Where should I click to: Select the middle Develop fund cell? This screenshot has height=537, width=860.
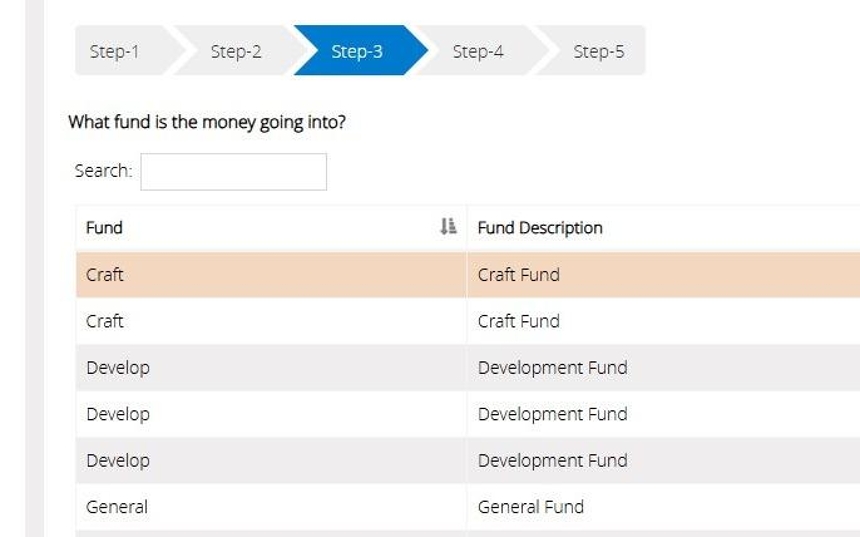click(118, 414)
